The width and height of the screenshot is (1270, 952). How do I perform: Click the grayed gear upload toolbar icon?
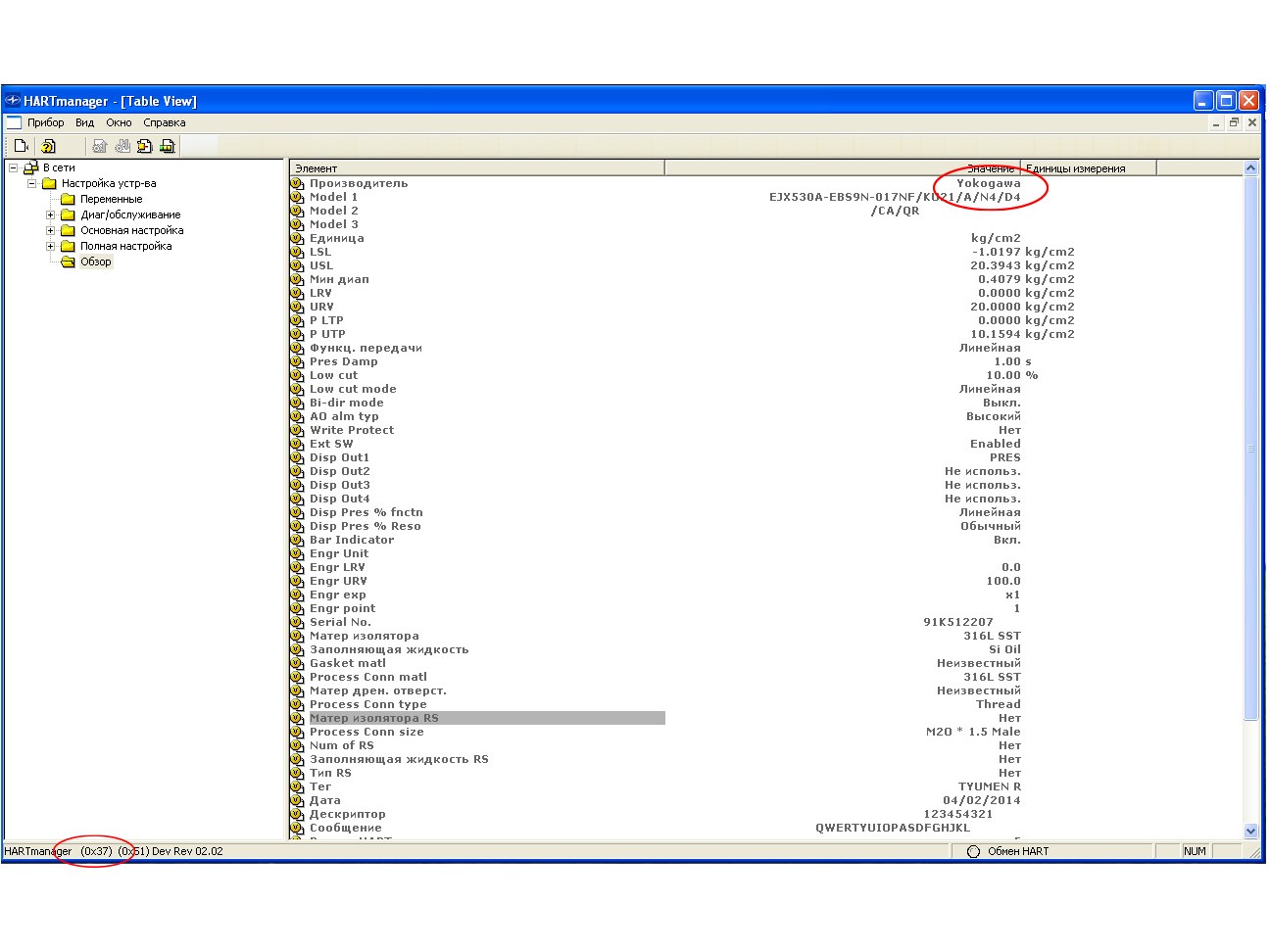click(x=99, y=146)
